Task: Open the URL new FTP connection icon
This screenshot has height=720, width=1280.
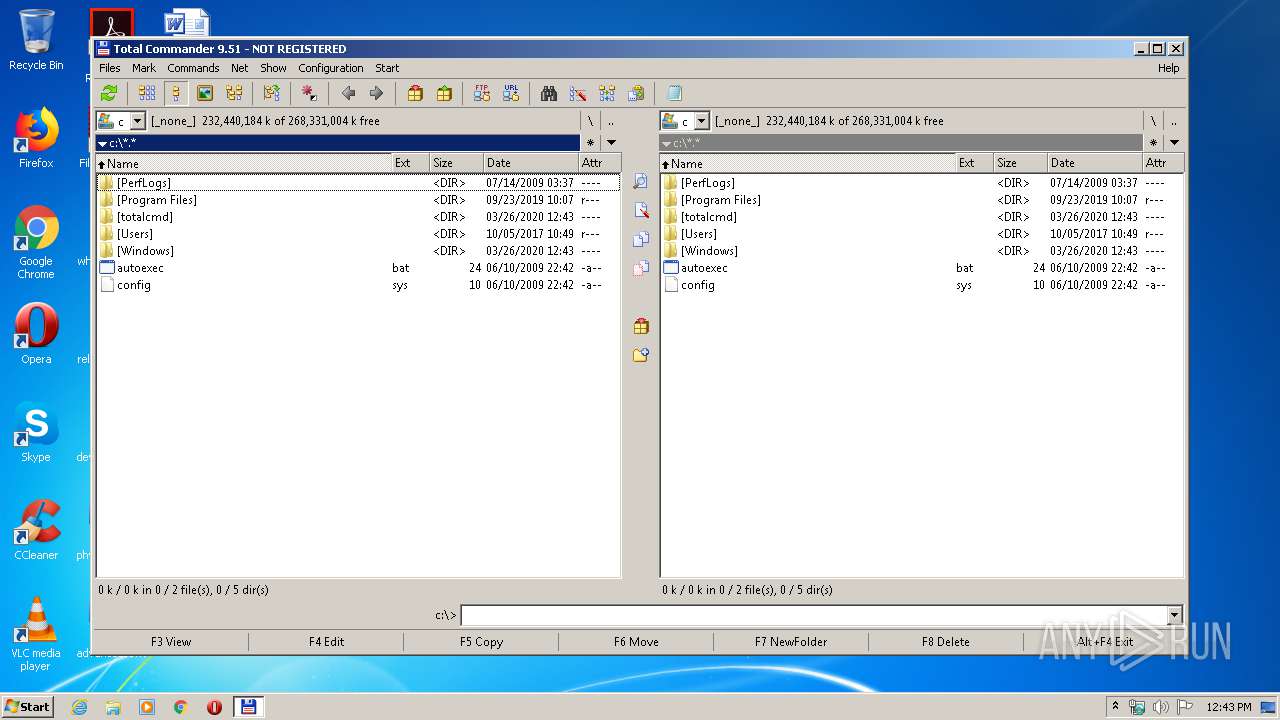Action: [511, 93]
